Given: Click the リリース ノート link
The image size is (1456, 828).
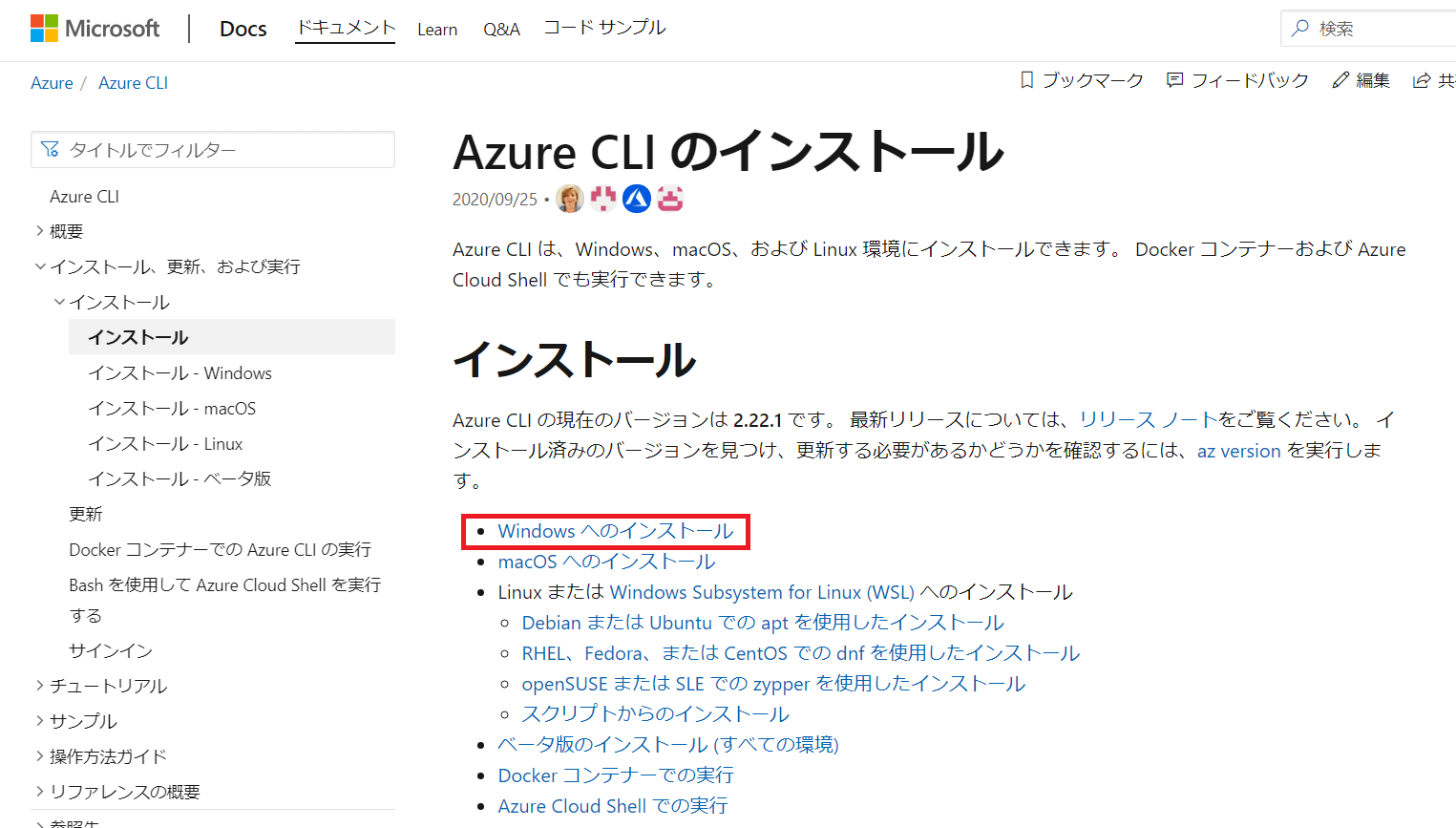Looking at the screenshot, I should tap(1149, 419).
